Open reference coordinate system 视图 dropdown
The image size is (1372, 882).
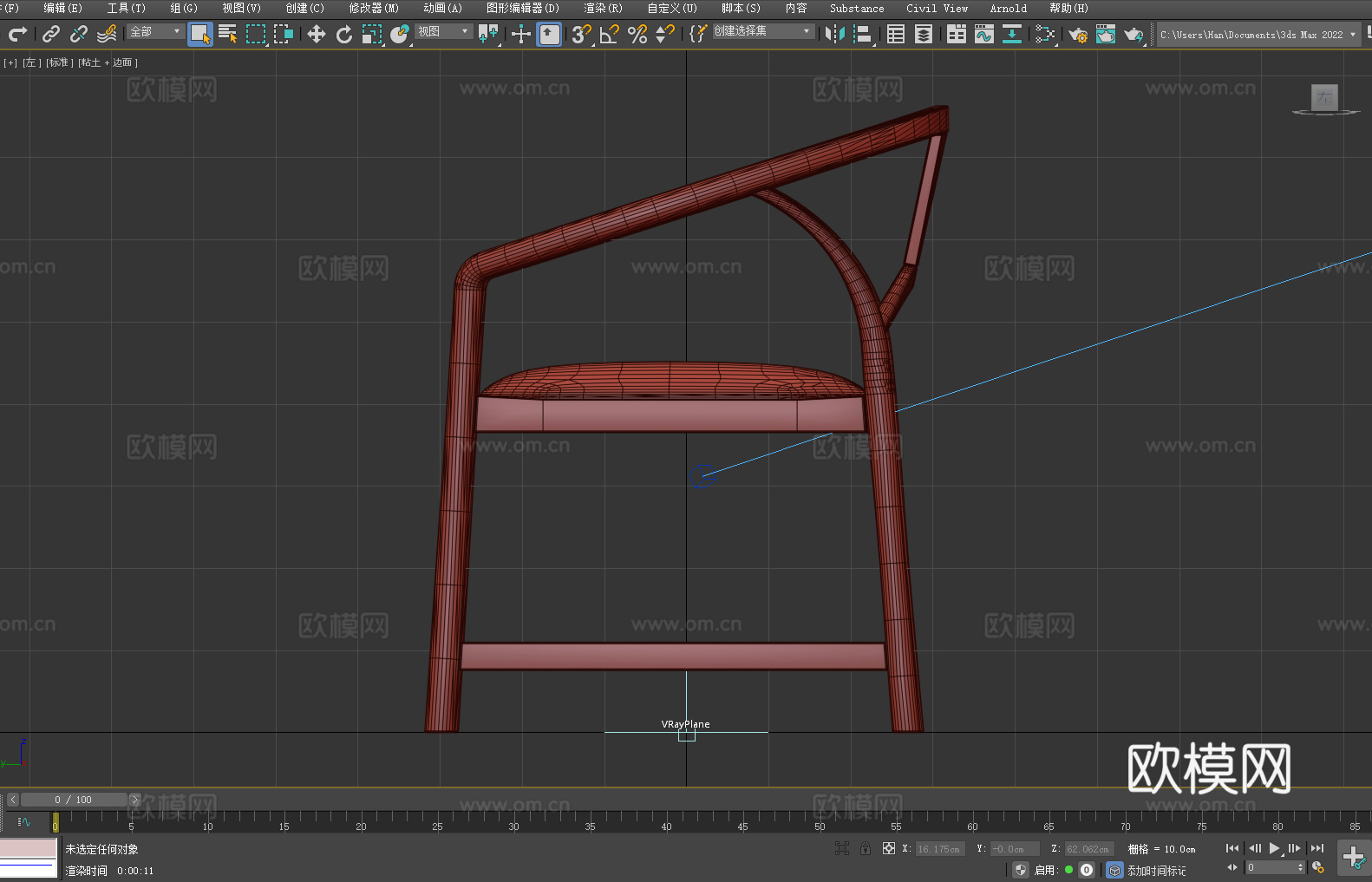pos(443,31)
